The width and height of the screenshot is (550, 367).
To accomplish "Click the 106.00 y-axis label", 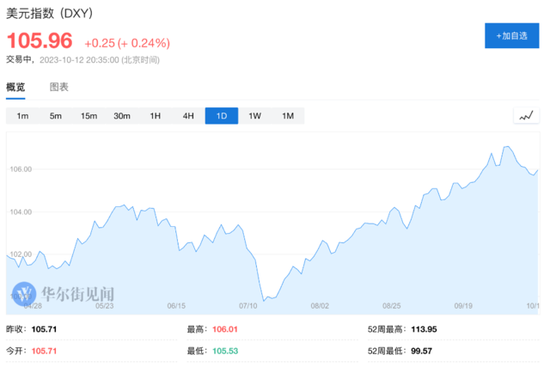I will (21, 169).
